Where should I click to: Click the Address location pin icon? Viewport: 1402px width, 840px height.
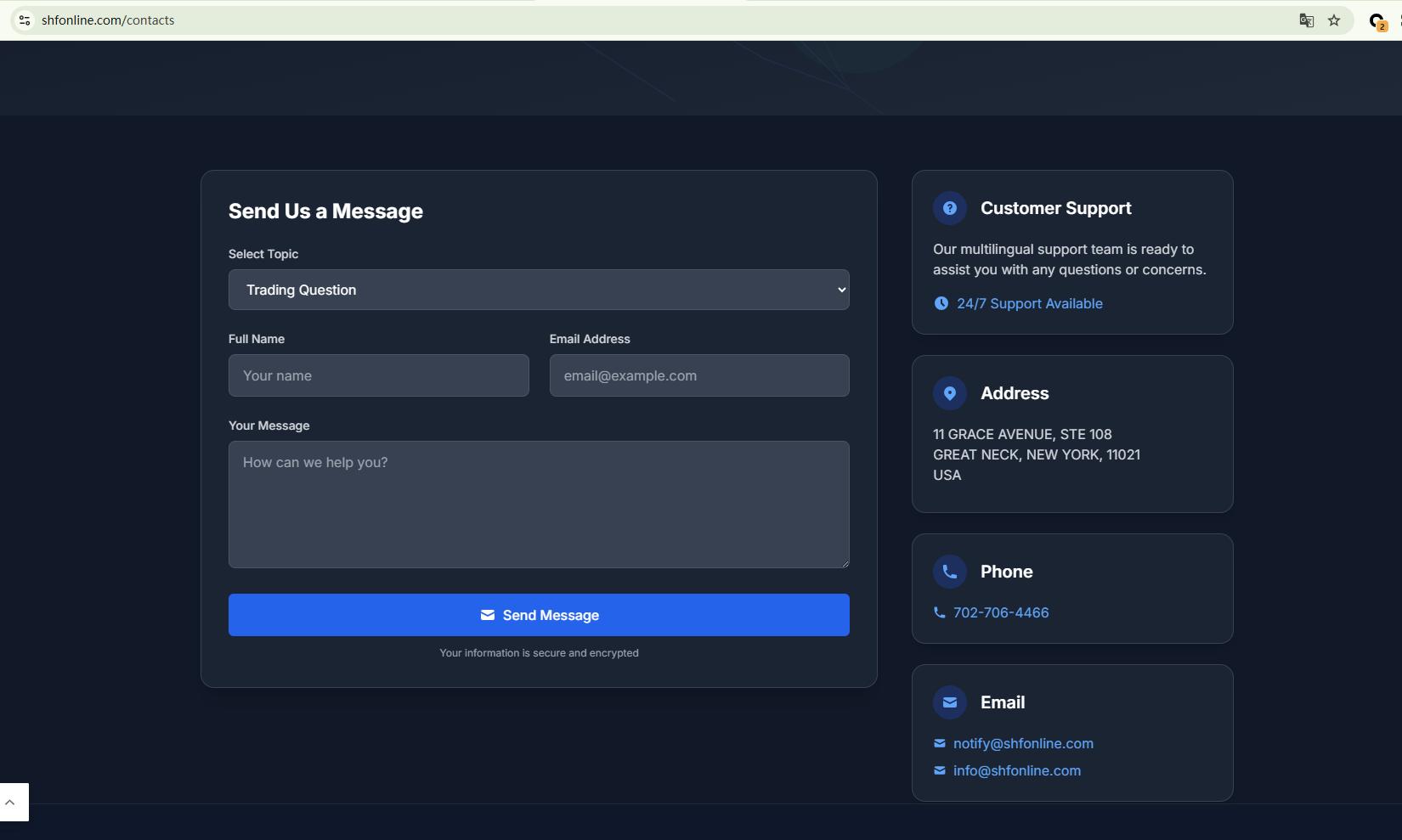click(x=949, y=393)
